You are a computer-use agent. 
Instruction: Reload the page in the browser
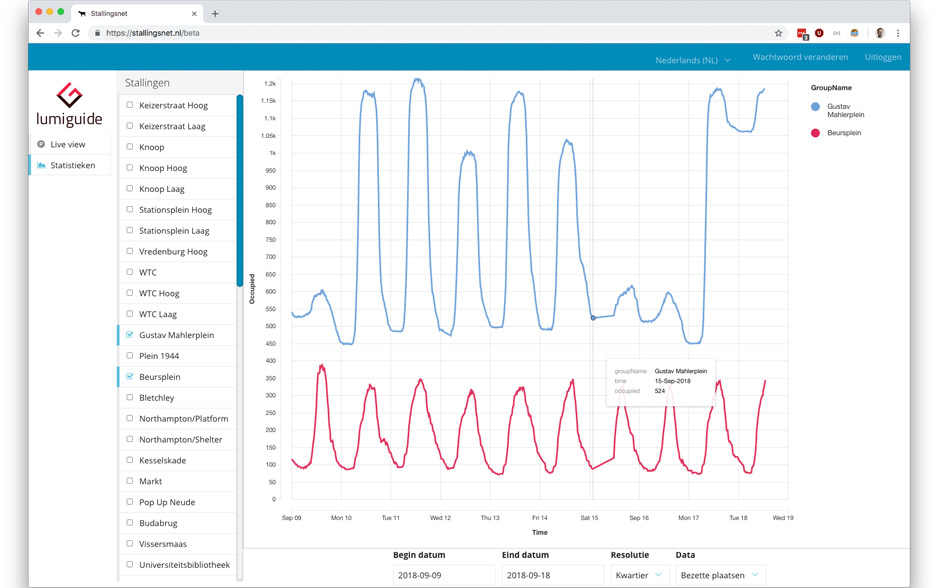coord(75,33)
